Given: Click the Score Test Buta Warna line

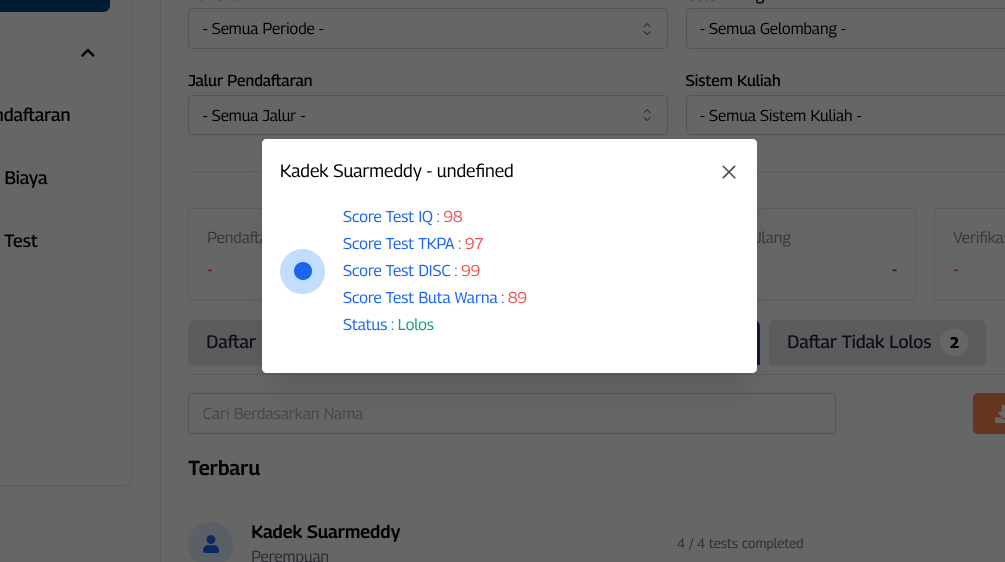Looking at the screenshot, I should pos(434,298).
